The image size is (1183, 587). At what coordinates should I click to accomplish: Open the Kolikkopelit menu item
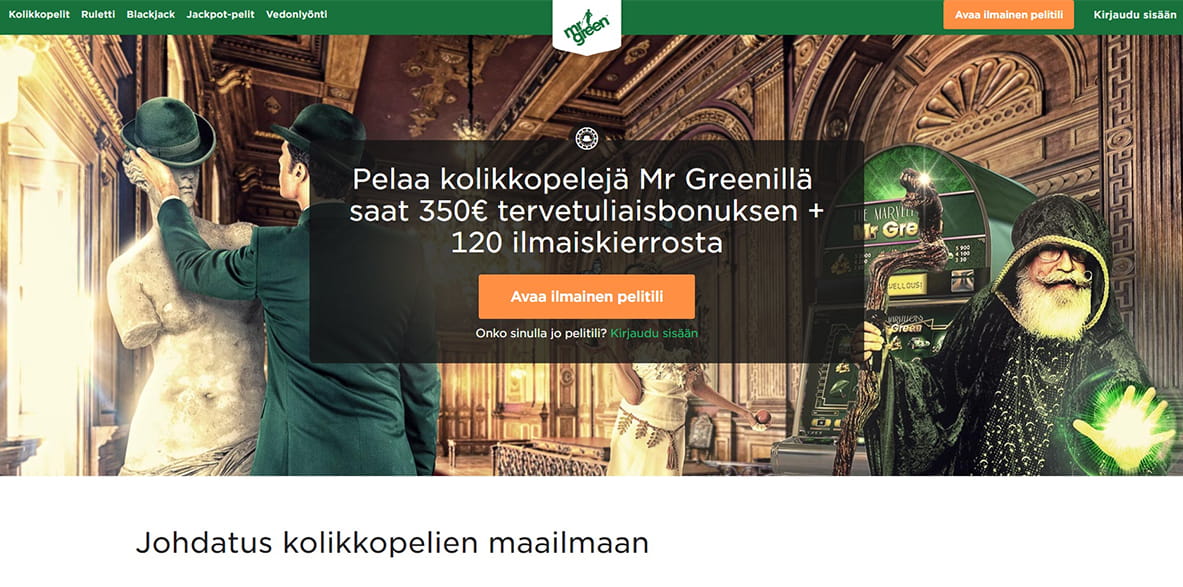[x=39, y=14]
